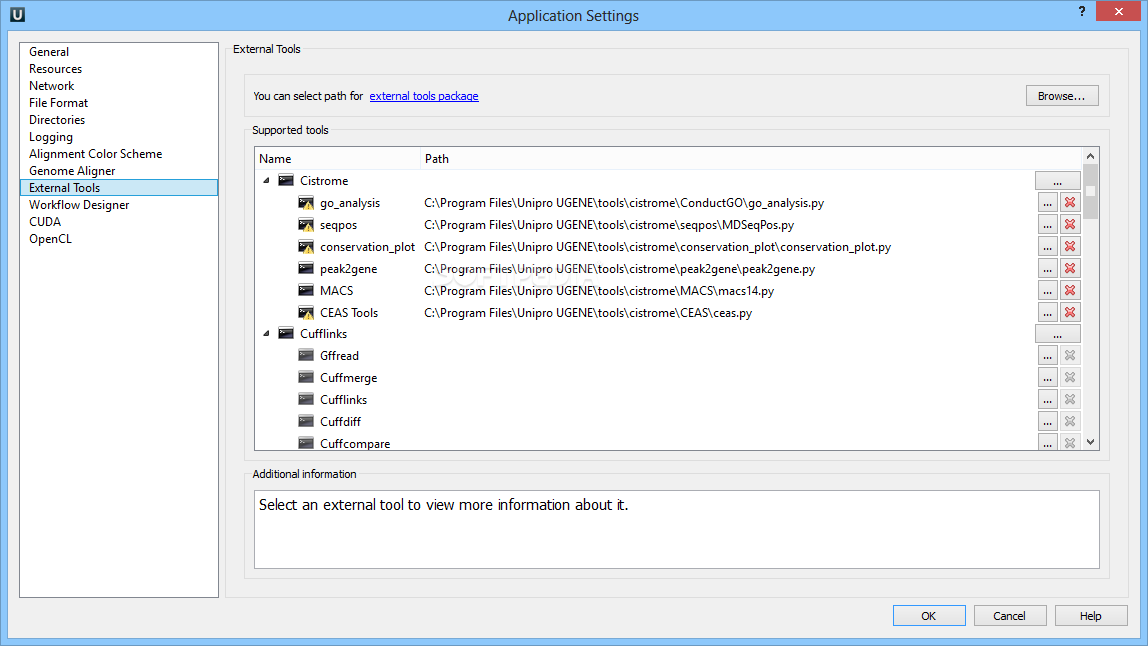Click the tools list scroll down arrow

1090,442
